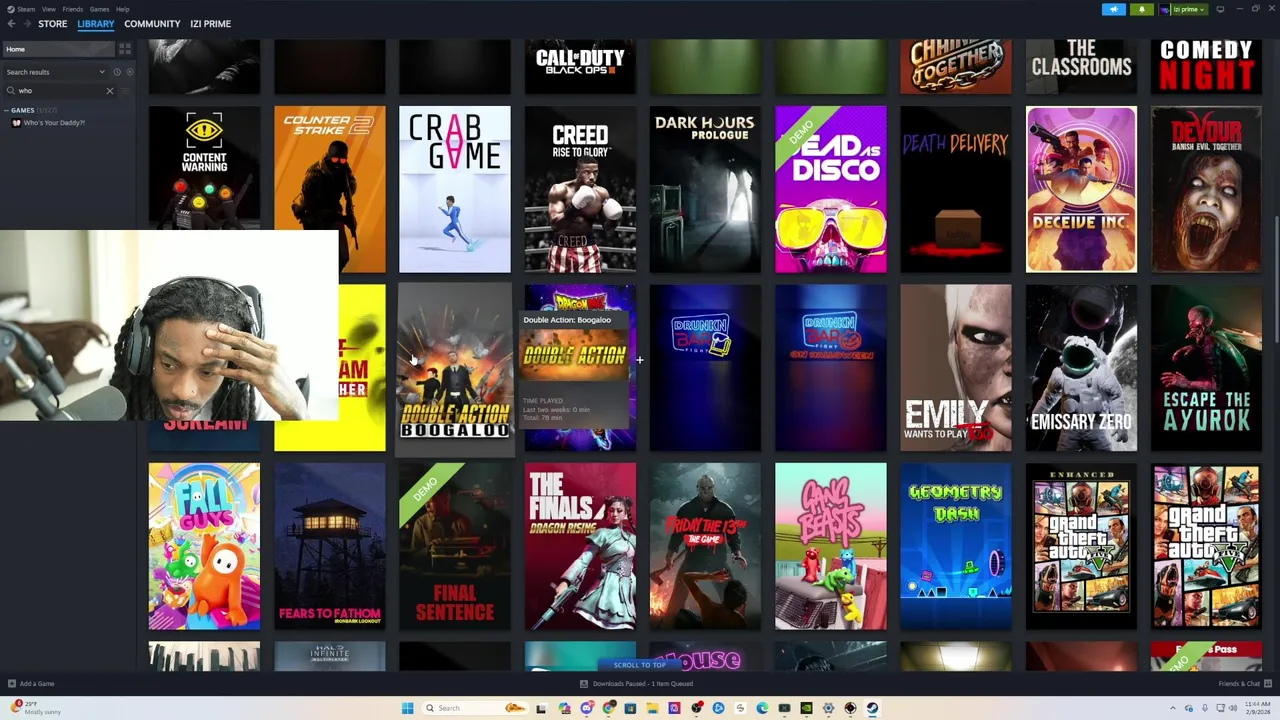The height and width of the screenshot is (720, 1280).
Task: Clear the search text with X
Action: 110,91
